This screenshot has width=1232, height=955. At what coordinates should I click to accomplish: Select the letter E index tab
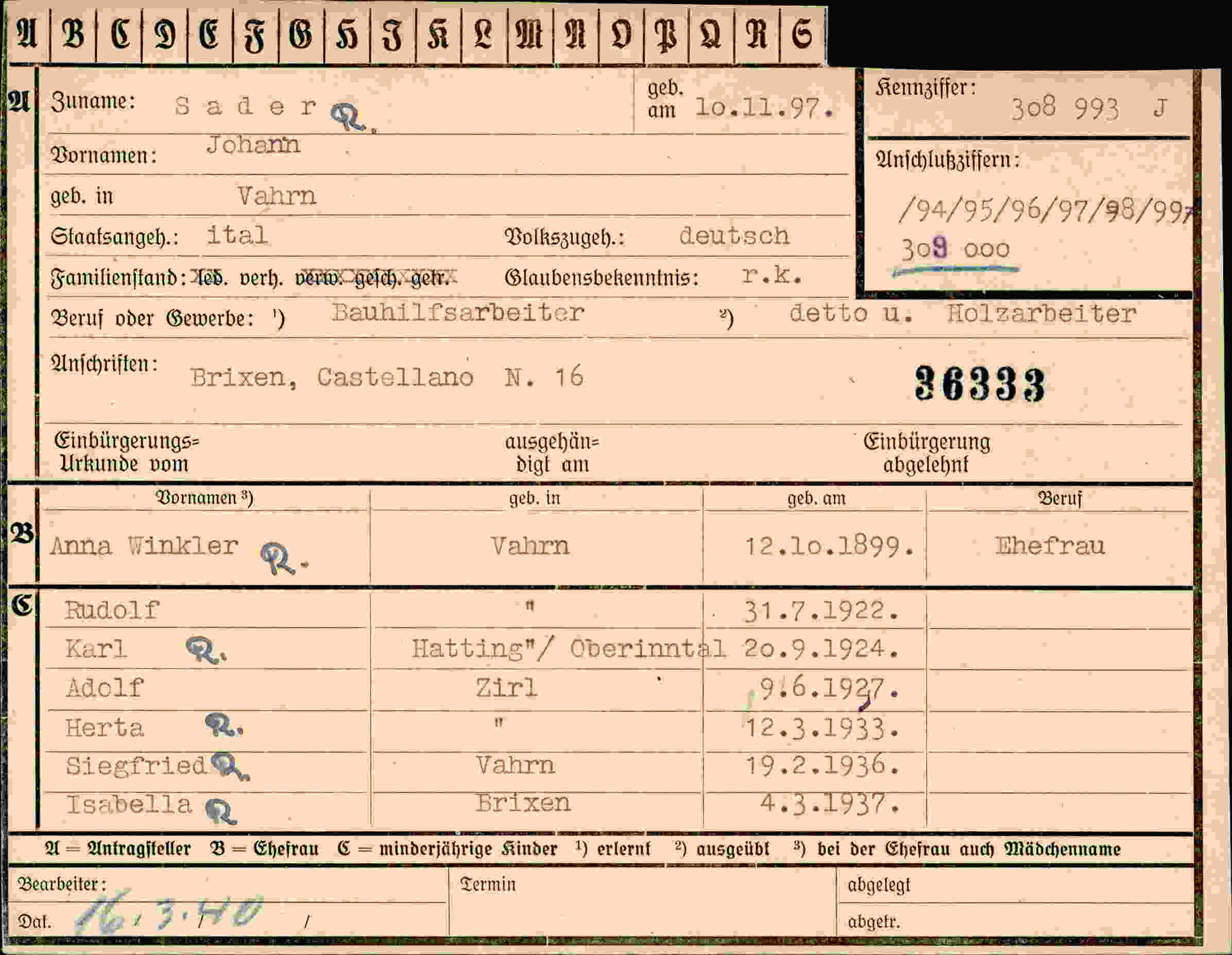point(210,35)
